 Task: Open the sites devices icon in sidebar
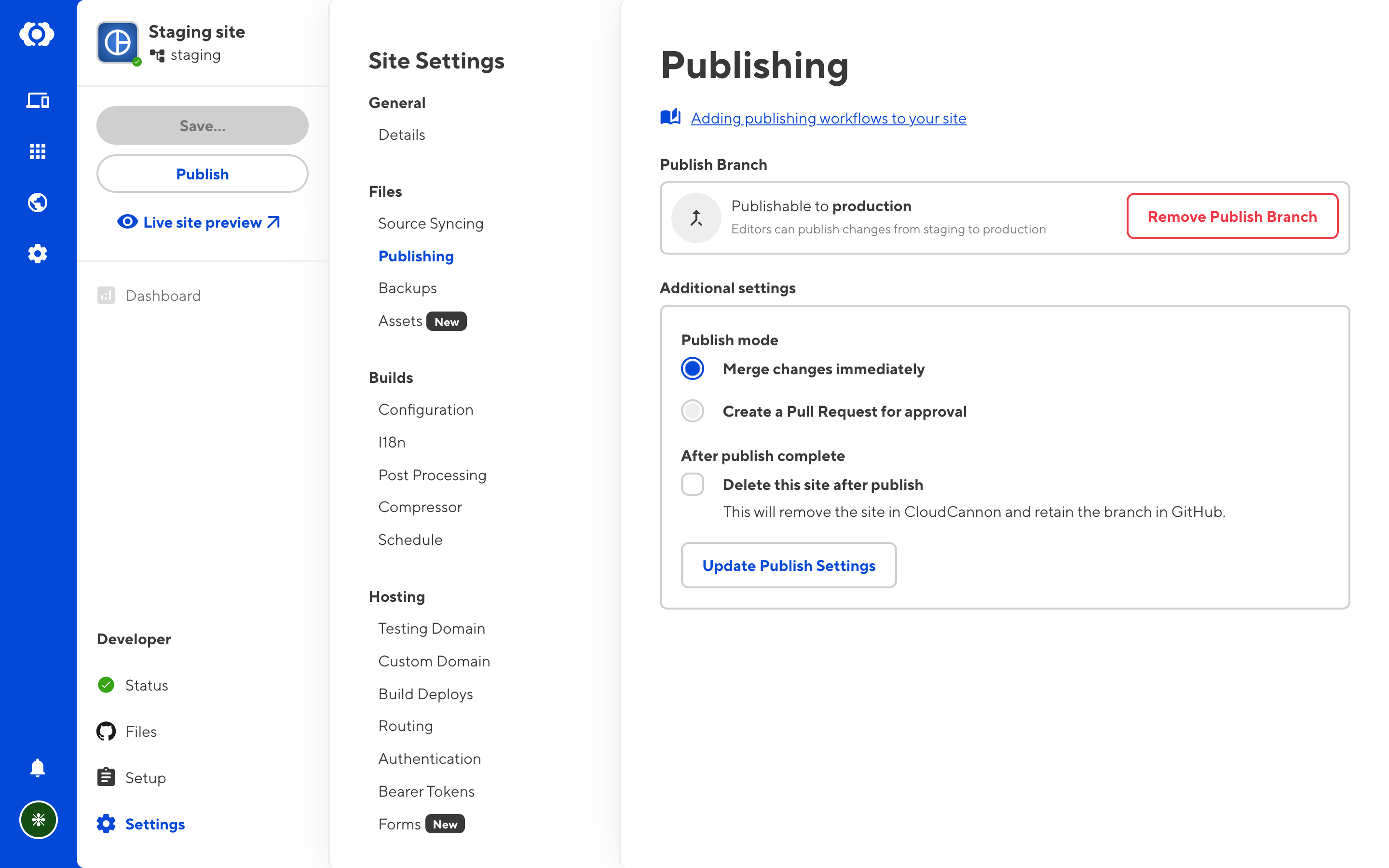(37, 100)
